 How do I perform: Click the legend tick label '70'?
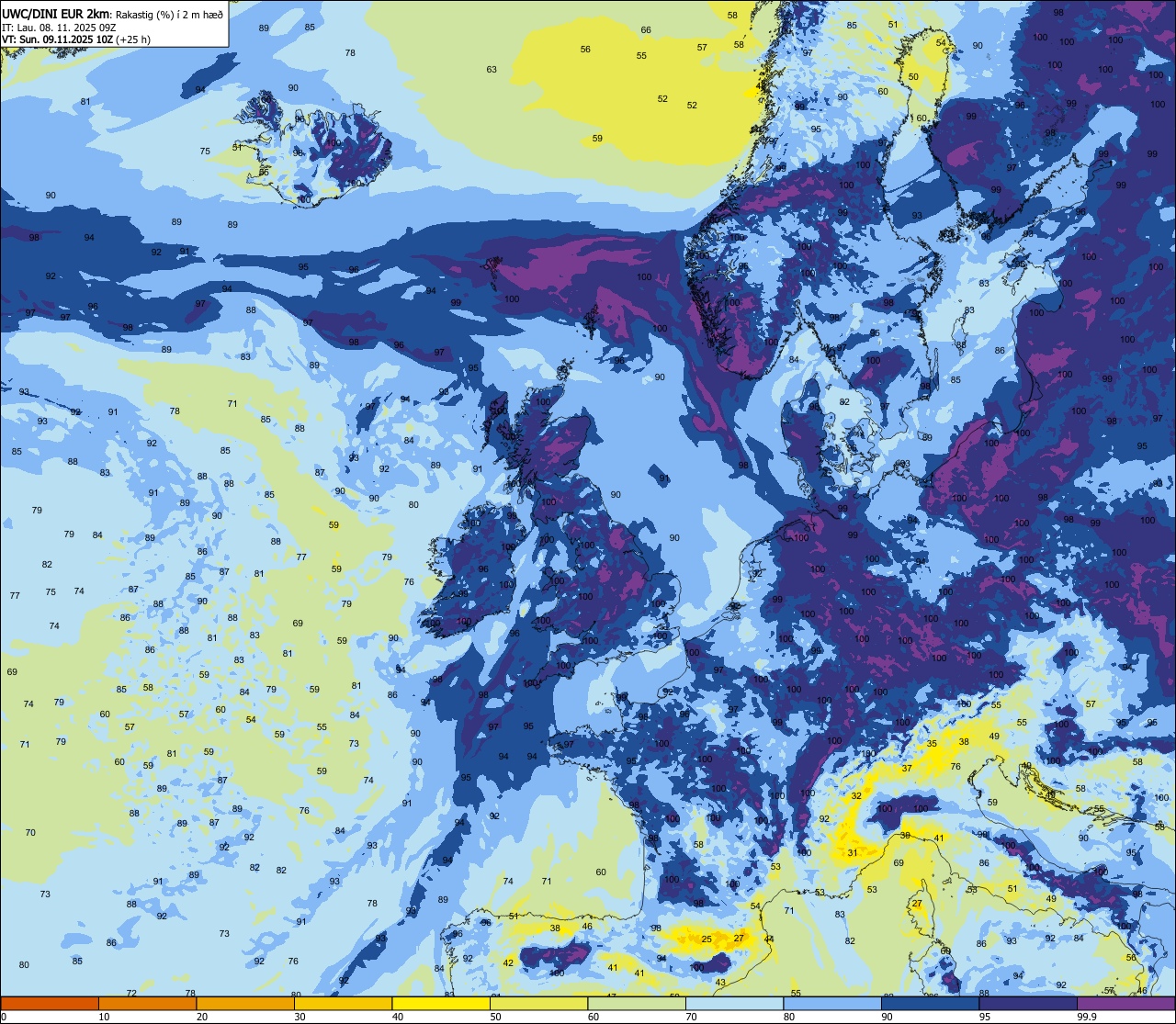coord(691,1017)
